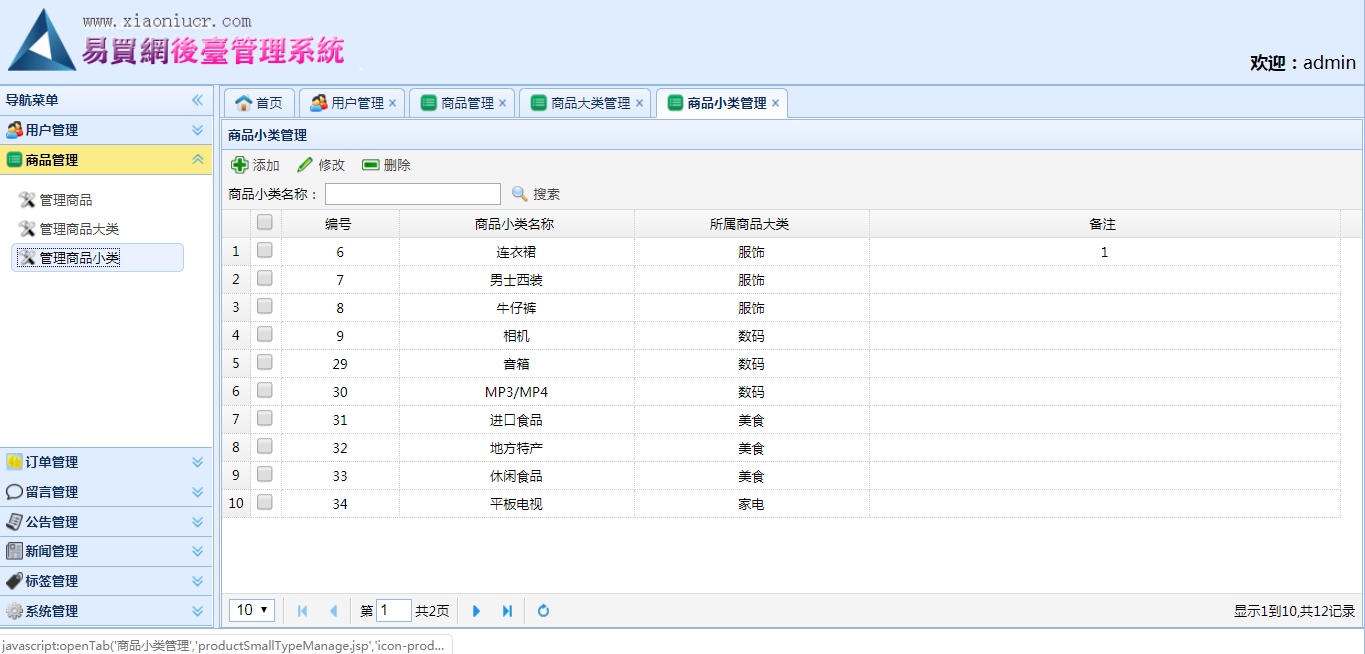Check the row for 平板电视
Viewport: 1365px width, 654px height.
click(x=265, y=503)
